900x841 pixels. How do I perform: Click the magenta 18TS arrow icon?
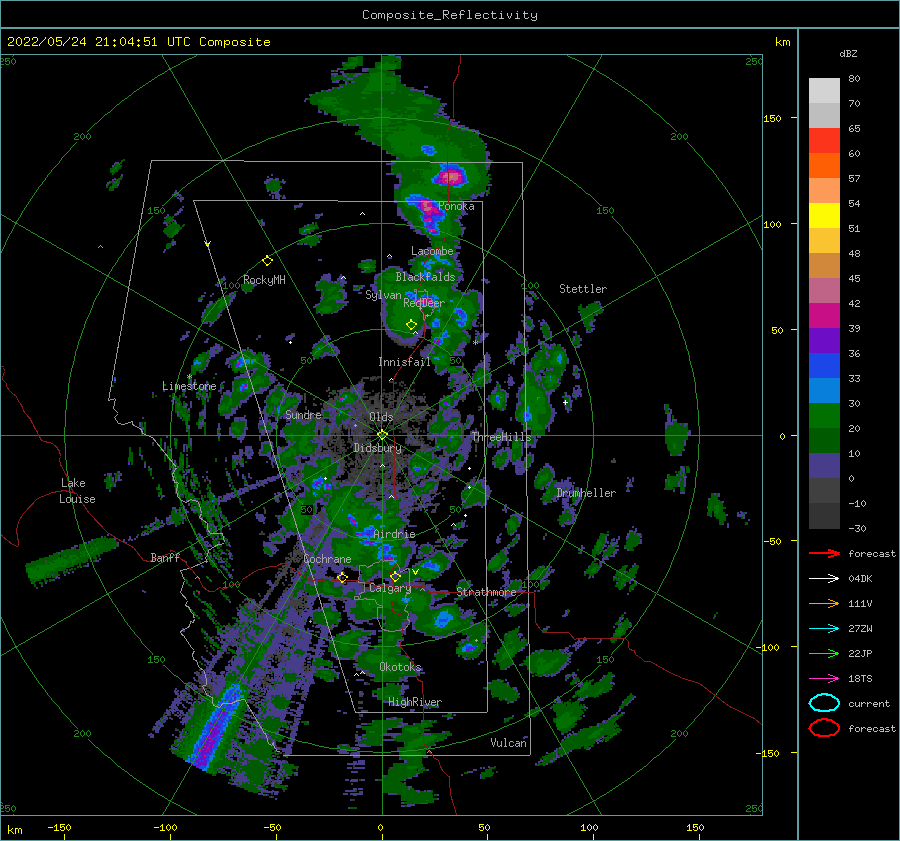point(824,679)
